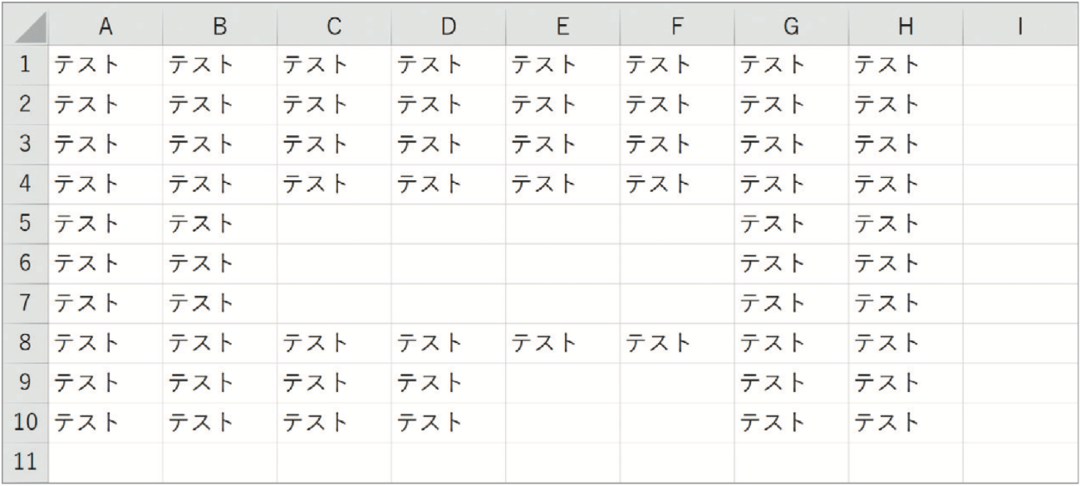
Task: Click empty cell C5
Action: click(x=334, y=224)
